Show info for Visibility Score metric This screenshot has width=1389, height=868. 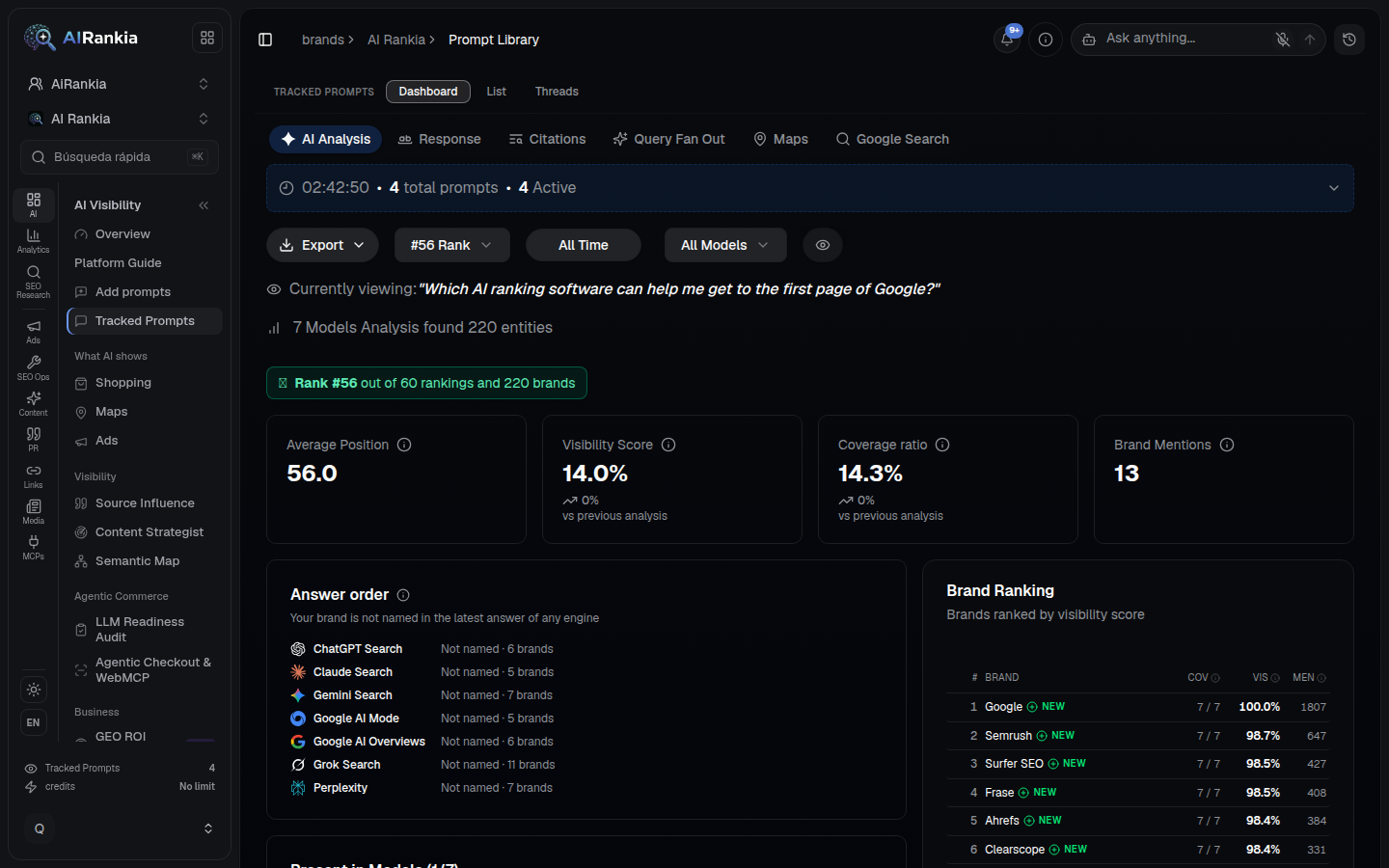(668, 445)
